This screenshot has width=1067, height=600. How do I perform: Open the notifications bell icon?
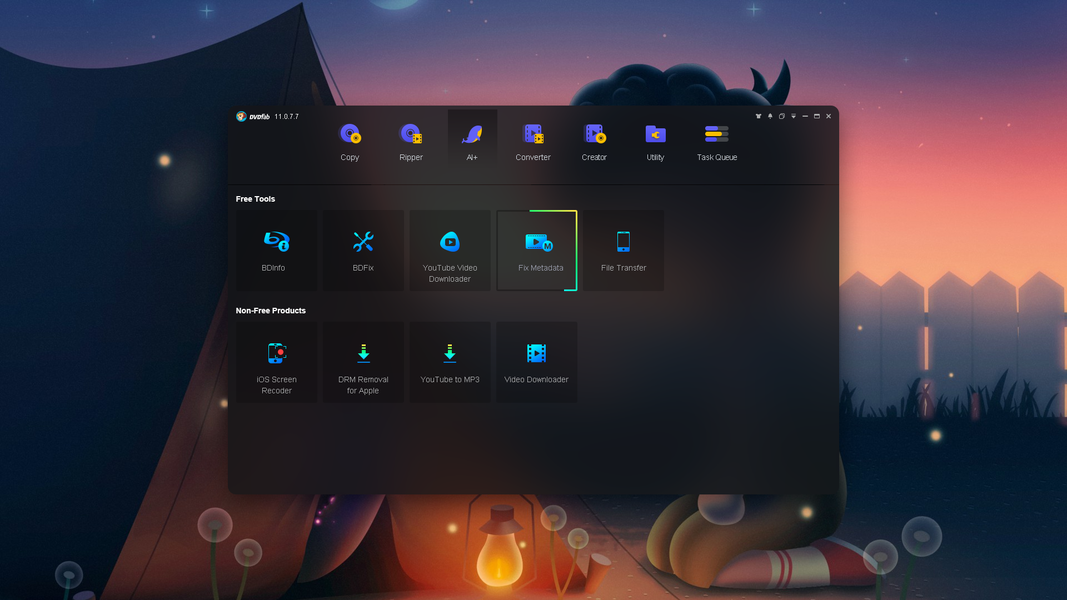[770, 116]
